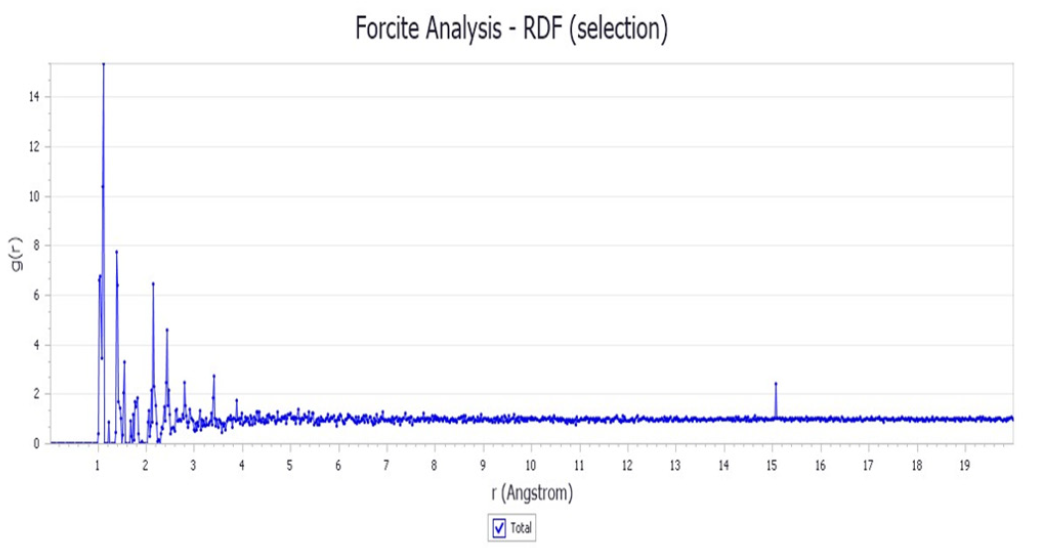Select the y-axis tick label 0

coord(36,443)
